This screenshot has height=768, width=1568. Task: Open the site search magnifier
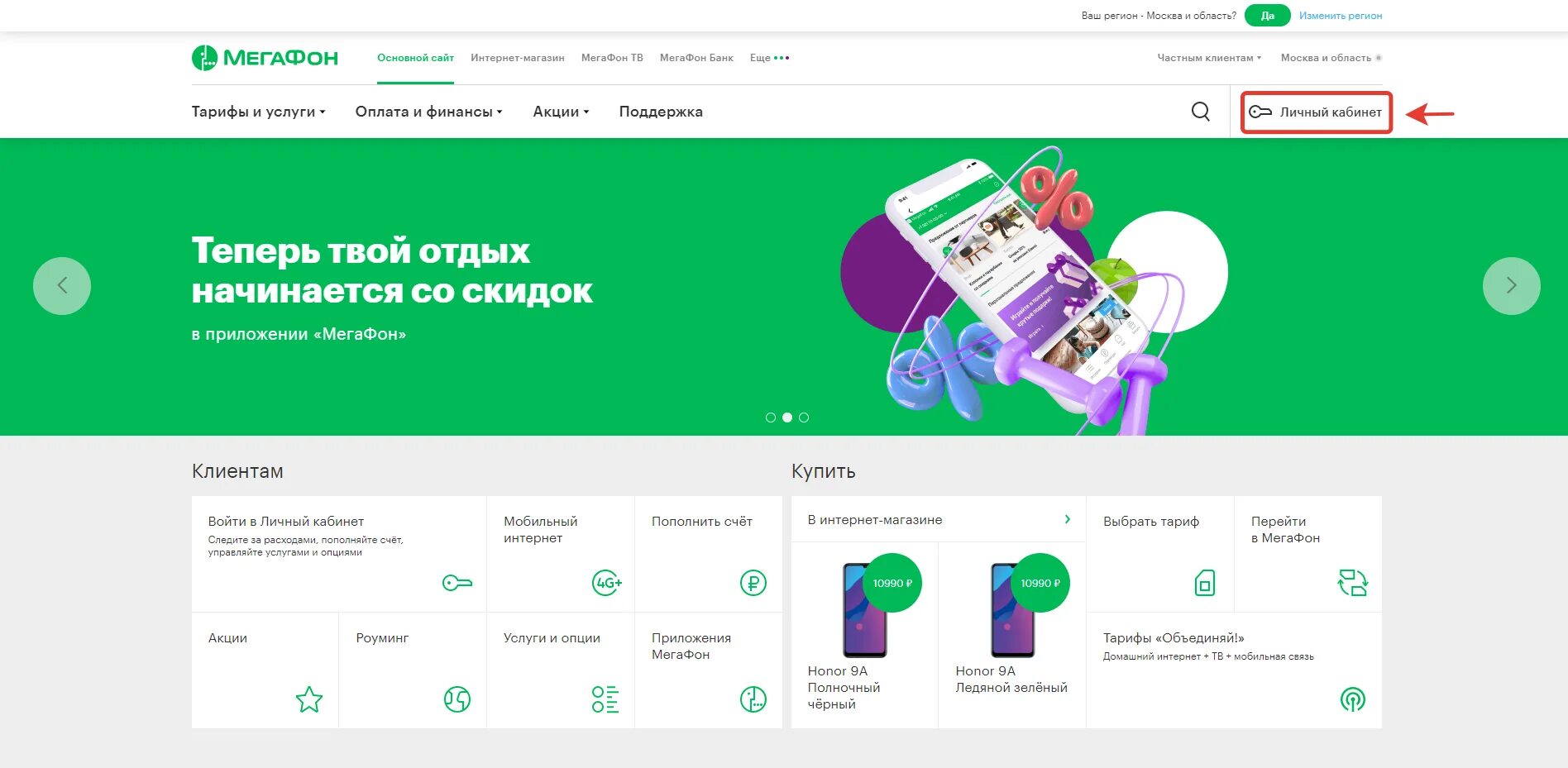coord(1201,112)
